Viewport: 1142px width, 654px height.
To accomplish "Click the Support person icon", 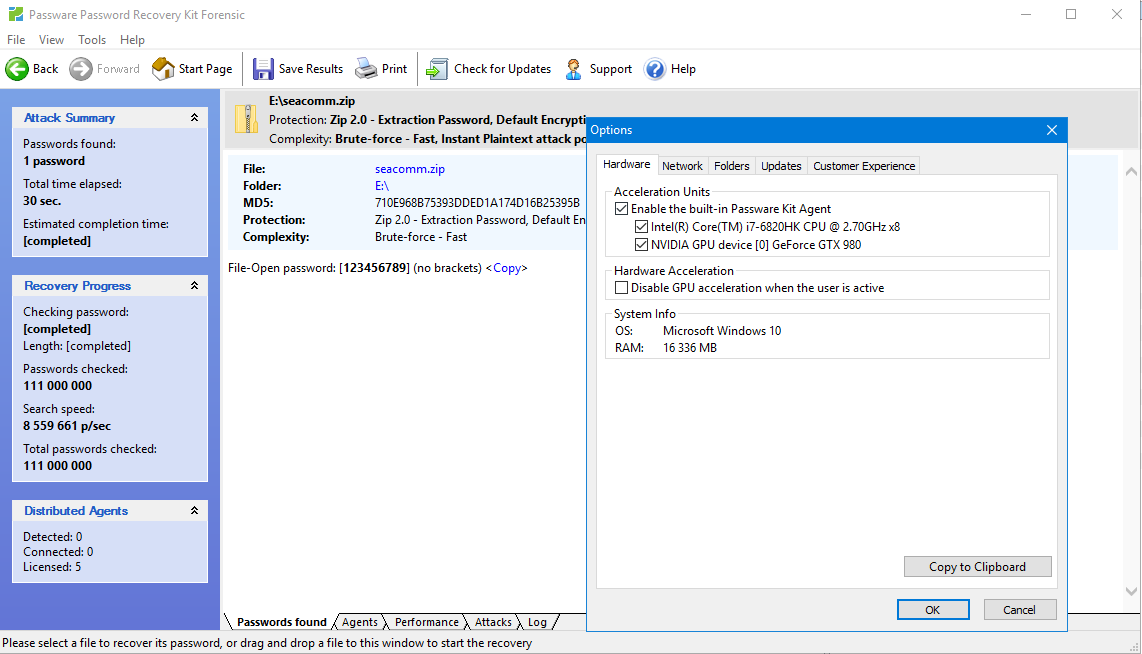I will pos(574,69).
